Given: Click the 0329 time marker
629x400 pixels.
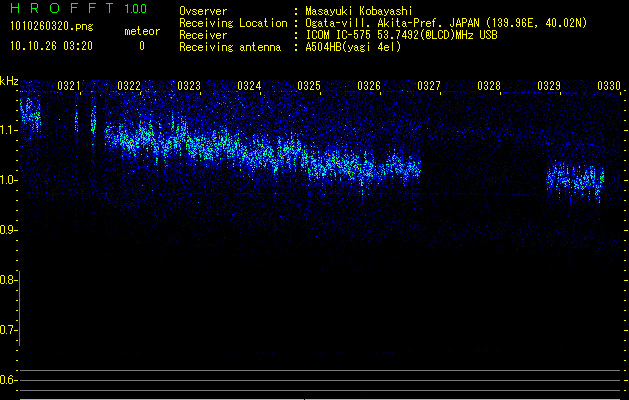Looking at the screenshot, I should click(x=549, y=86).
